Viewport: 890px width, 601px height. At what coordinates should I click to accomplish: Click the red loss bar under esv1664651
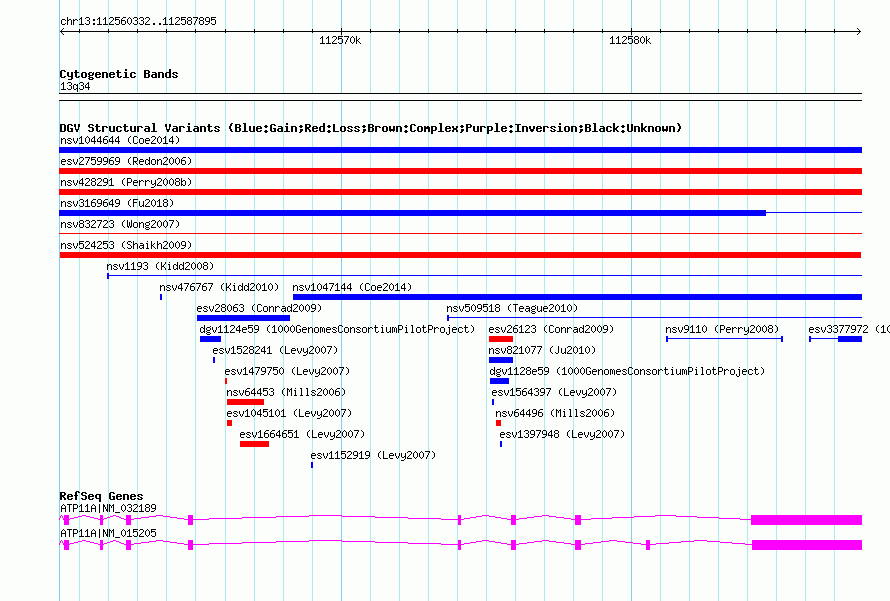coord(254,444)
